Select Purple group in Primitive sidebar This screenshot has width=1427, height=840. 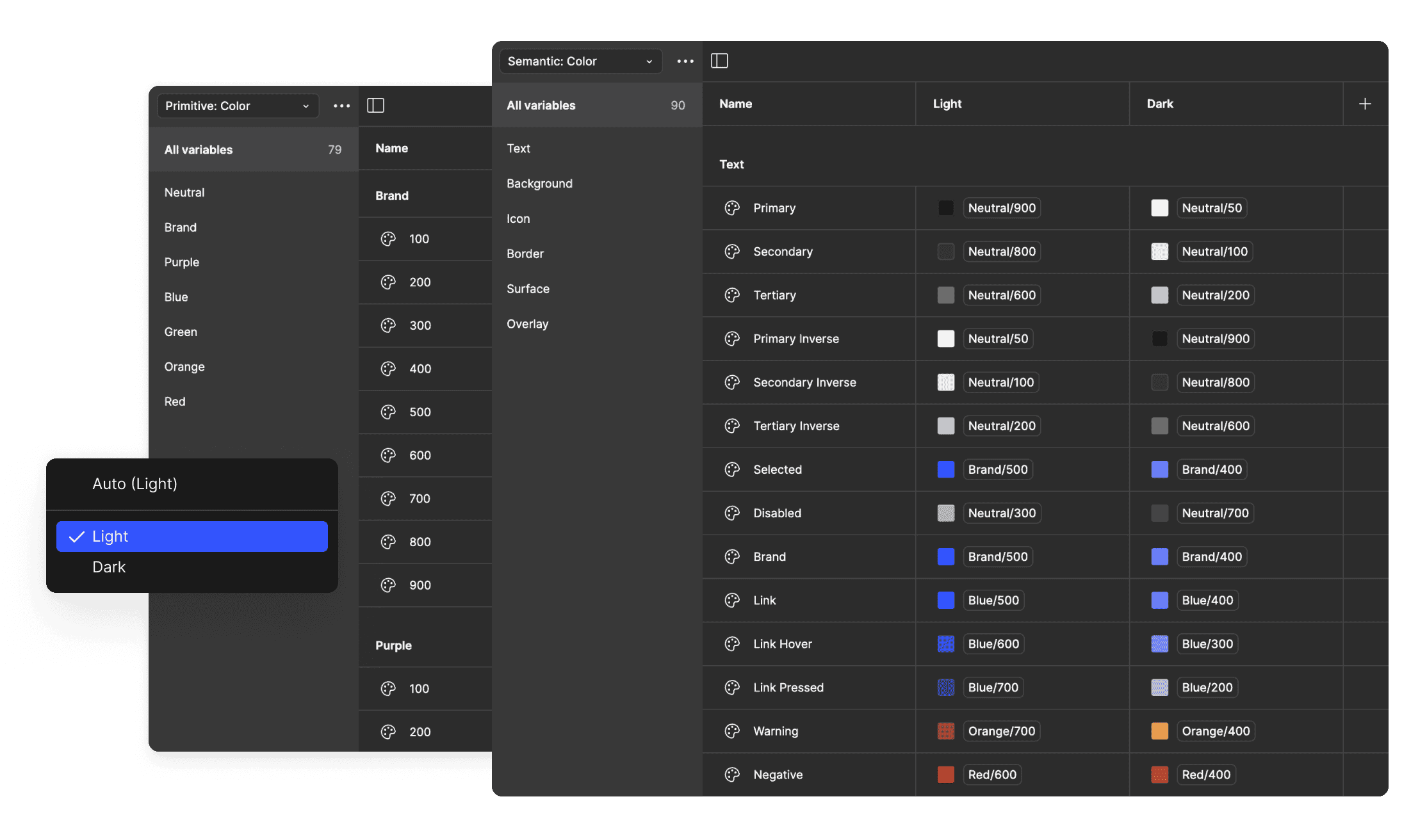(182, 262)
